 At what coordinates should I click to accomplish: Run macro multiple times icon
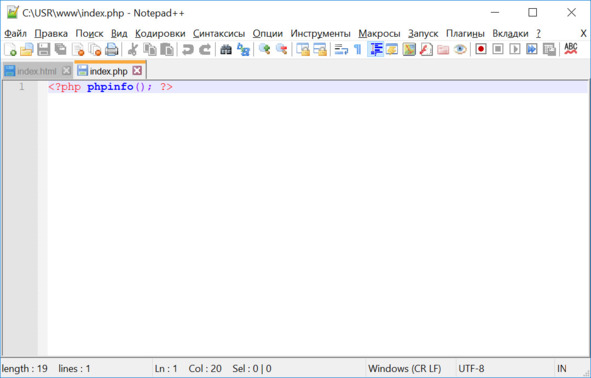point(532,49)
